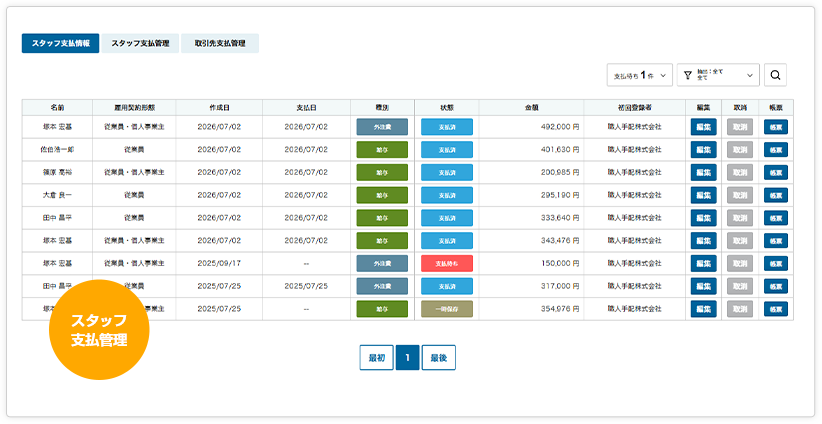
Task: Click the 名前 column header
Action: point(57,108)
